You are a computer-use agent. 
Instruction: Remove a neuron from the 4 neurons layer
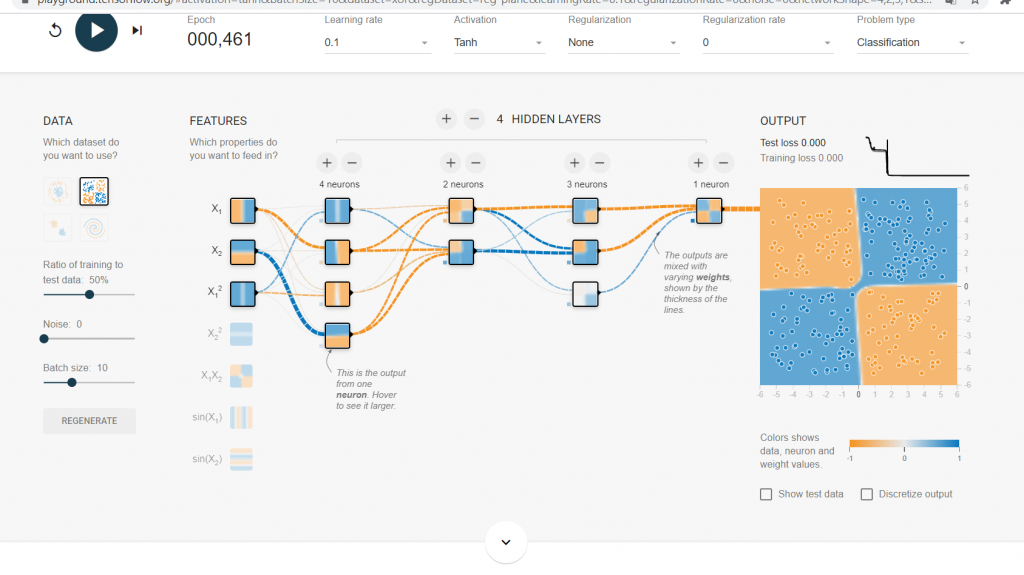(352, 163)
